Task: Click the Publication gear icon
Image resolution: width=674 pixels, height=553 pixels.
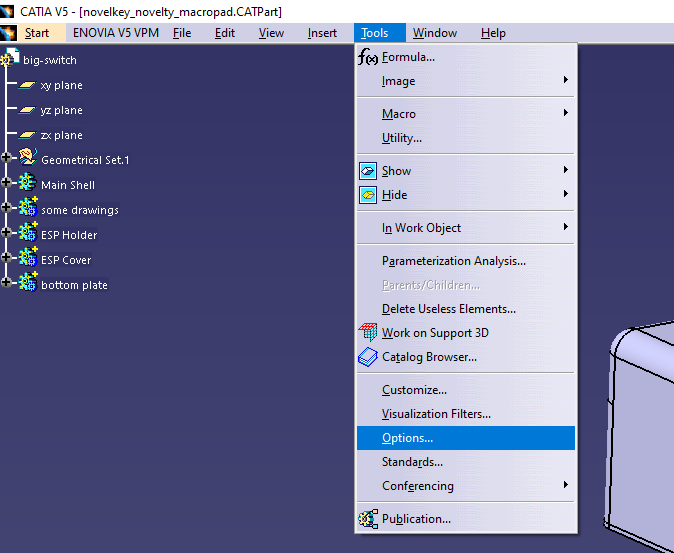Action: point(368,519)
